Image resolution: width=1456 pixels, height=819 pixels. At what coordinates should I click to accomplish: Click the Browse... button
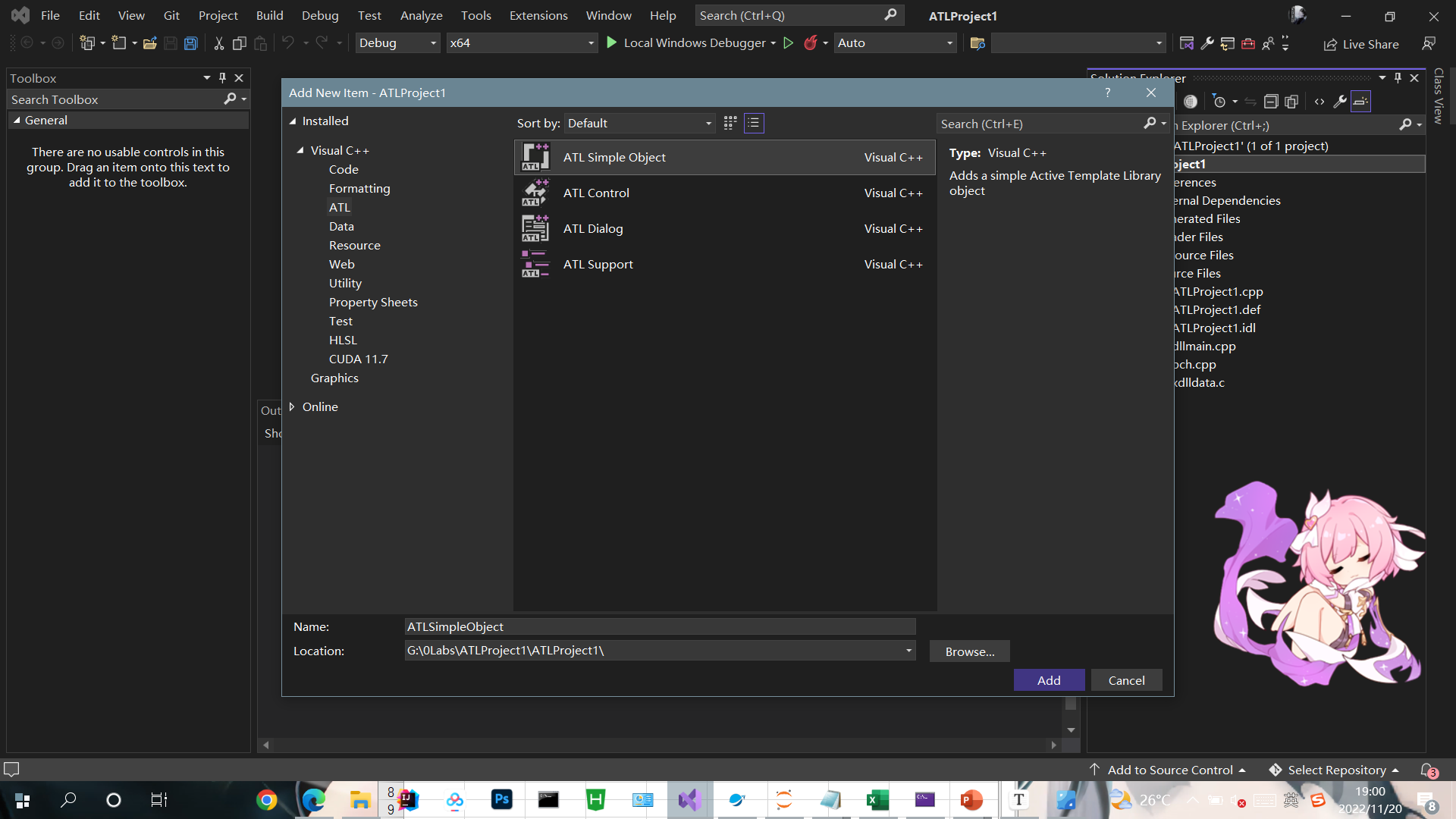[969, 651]
